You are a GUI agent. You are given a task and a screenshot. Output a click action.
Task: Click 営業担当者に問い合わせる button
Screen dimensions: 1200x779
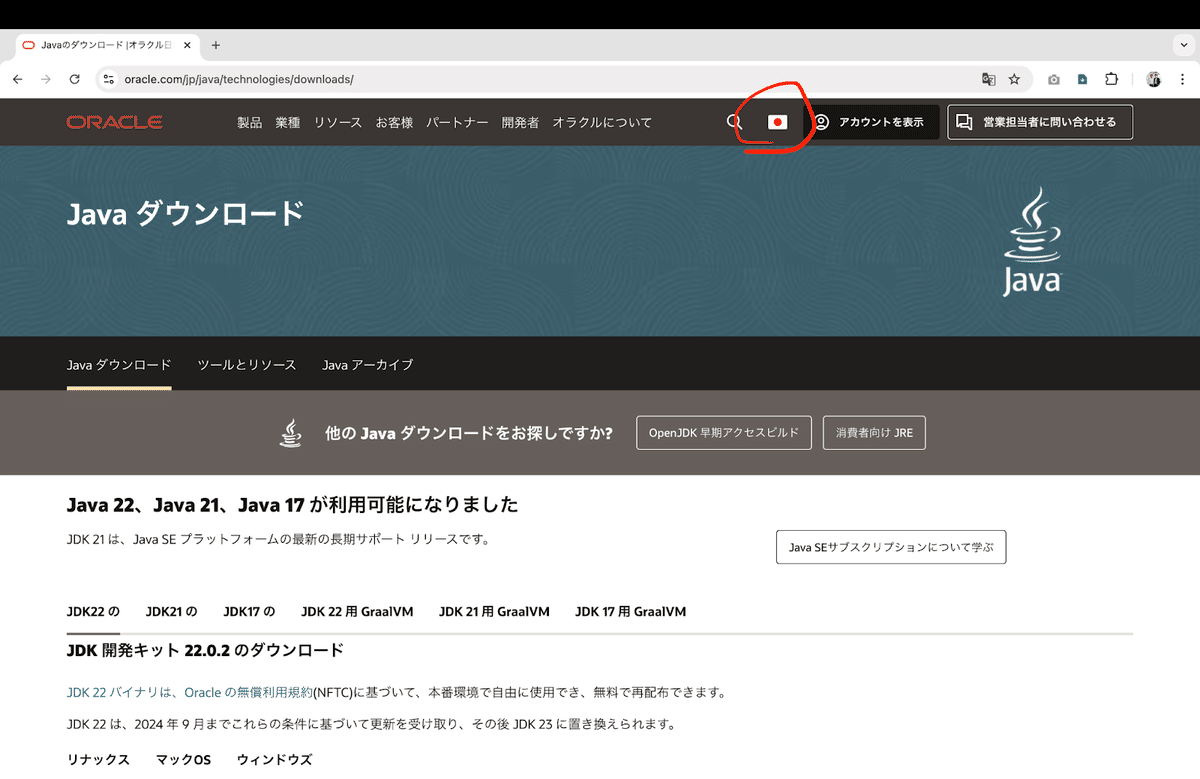point(1040,122)
